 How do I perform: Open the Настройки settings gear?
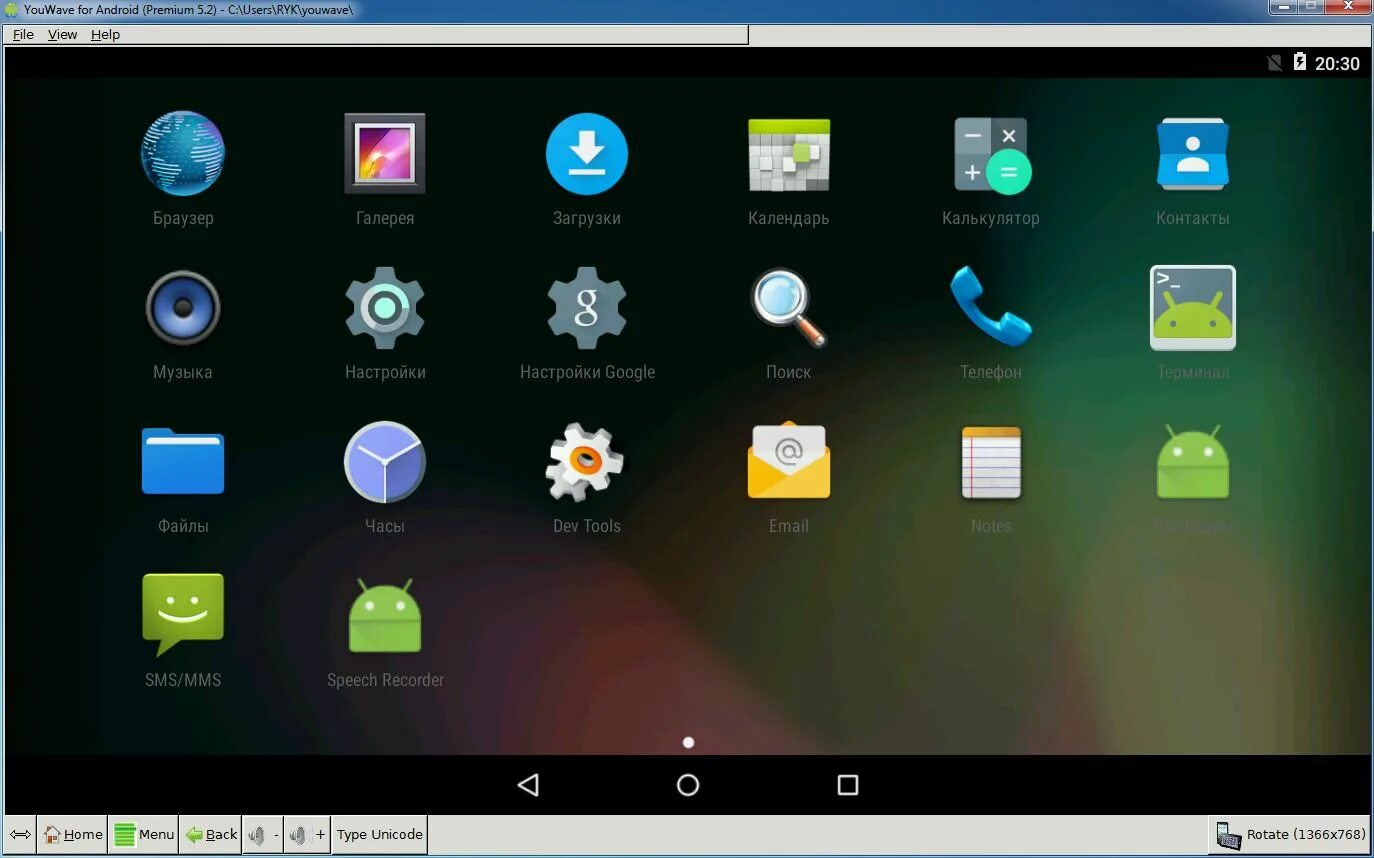coord(385,307)
